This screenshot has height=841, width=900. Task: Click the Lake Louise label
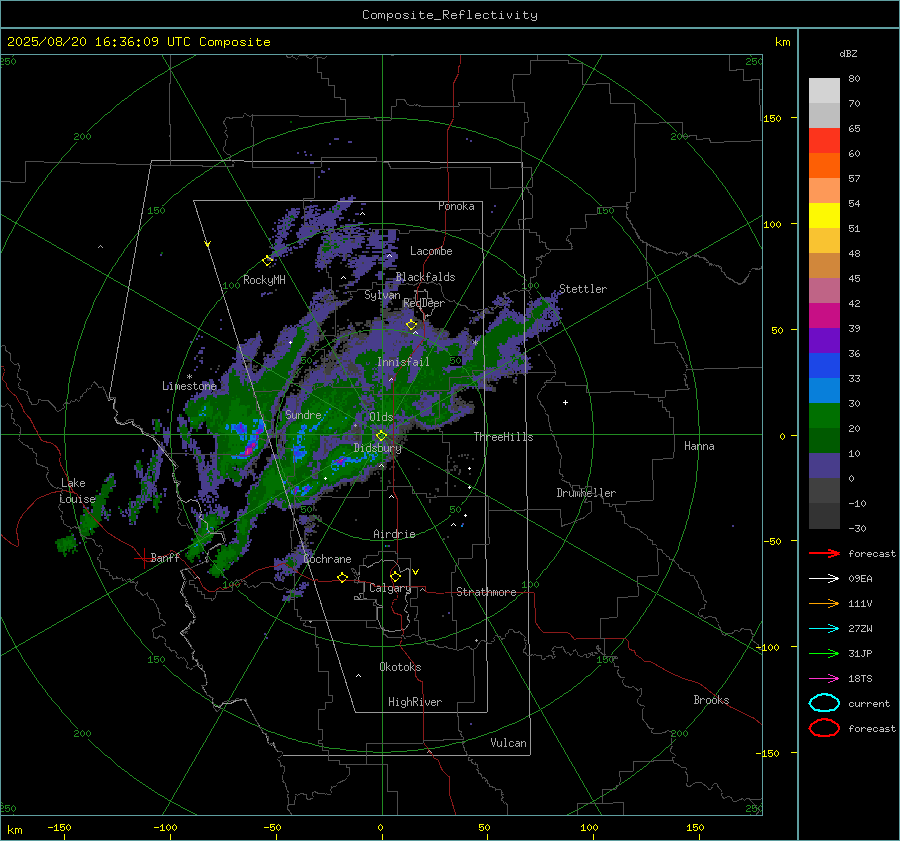pos(77,491)
